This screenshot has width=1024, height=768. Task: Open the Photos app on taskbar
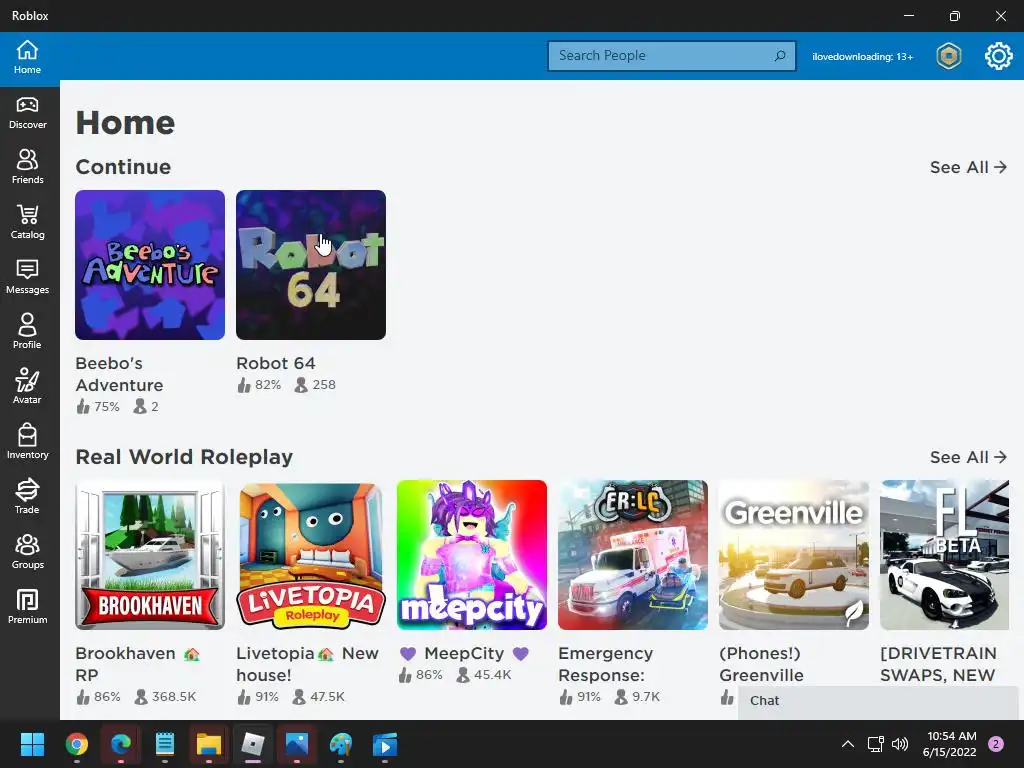point(296,744)
